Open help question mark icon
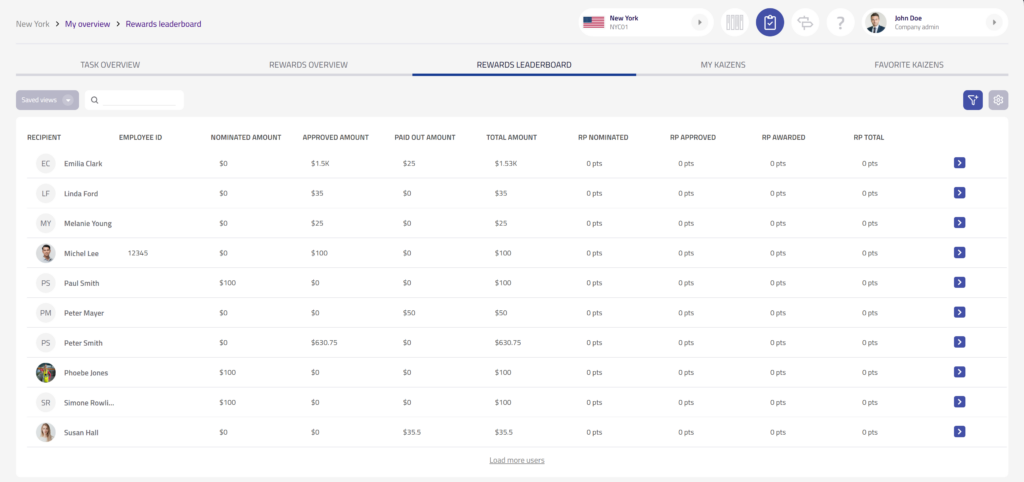This screenshot has width=1024, height=482. [x=841, y=22]
